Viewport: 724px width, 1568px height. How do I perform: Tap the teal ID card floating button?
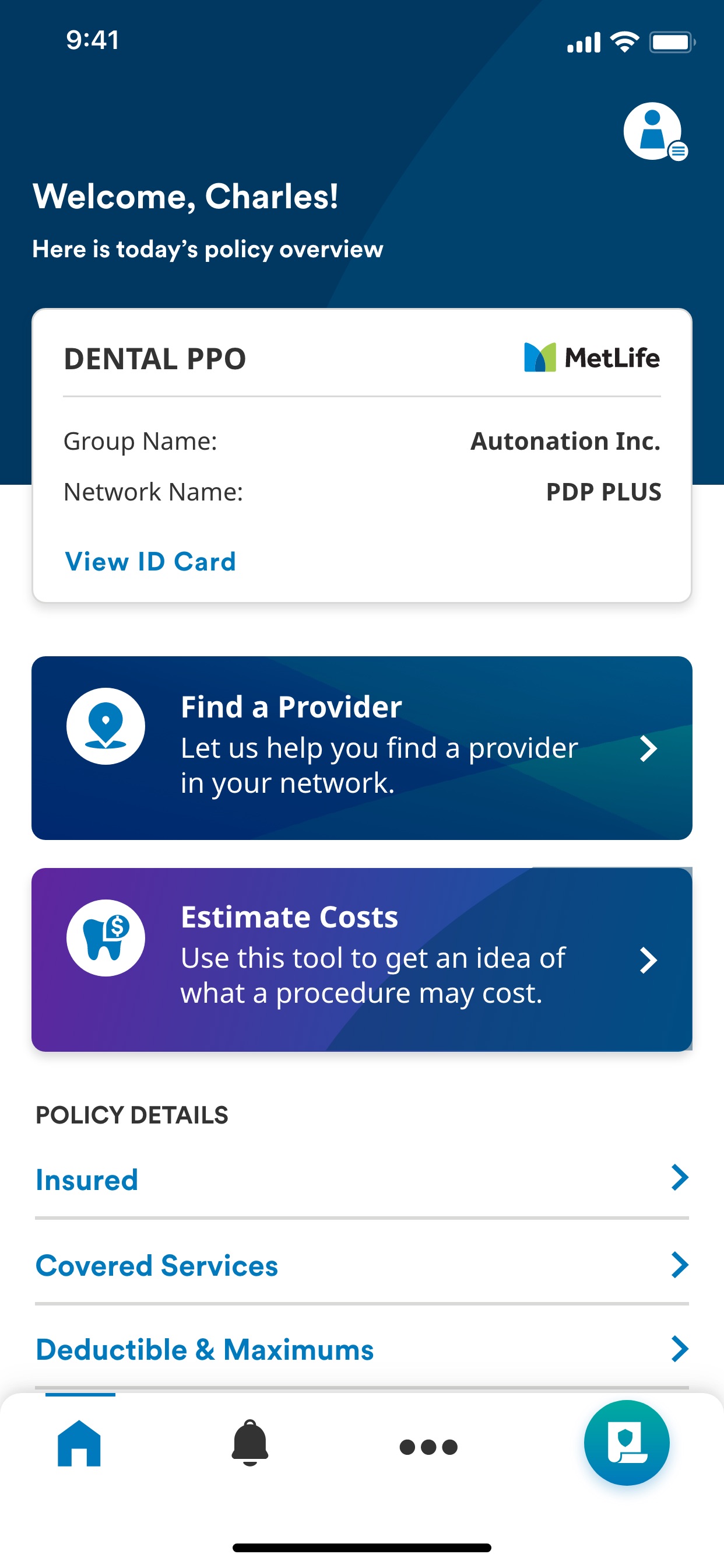[x=627, y=1443]
